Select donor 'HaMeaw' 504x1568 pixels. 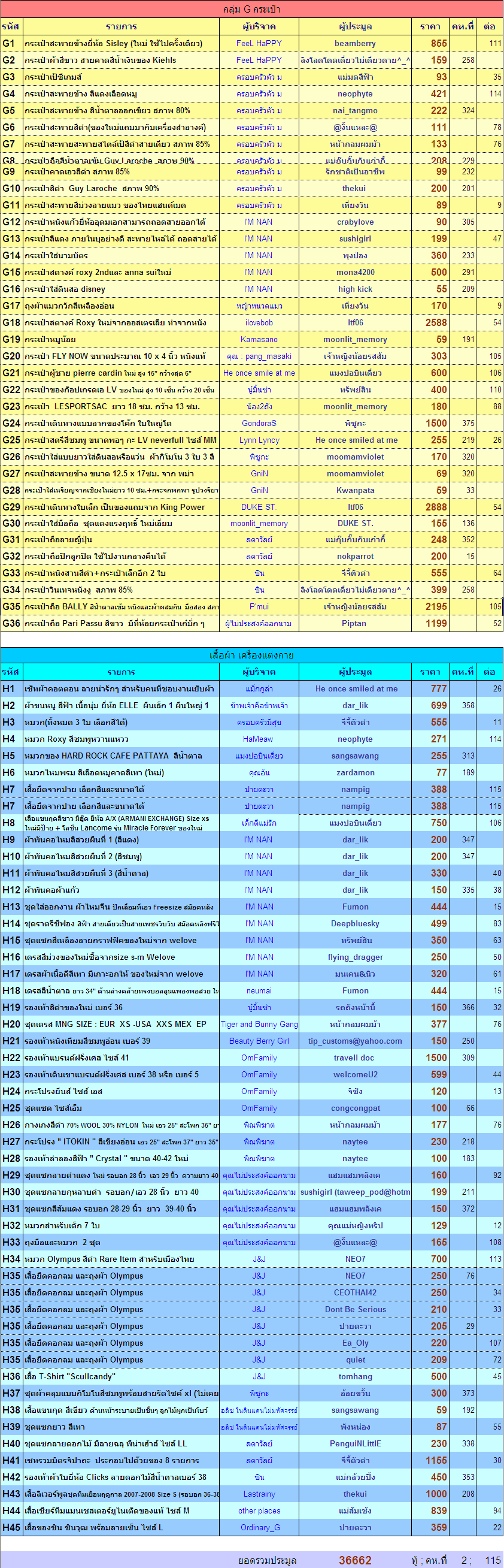(x=258, y=739)
